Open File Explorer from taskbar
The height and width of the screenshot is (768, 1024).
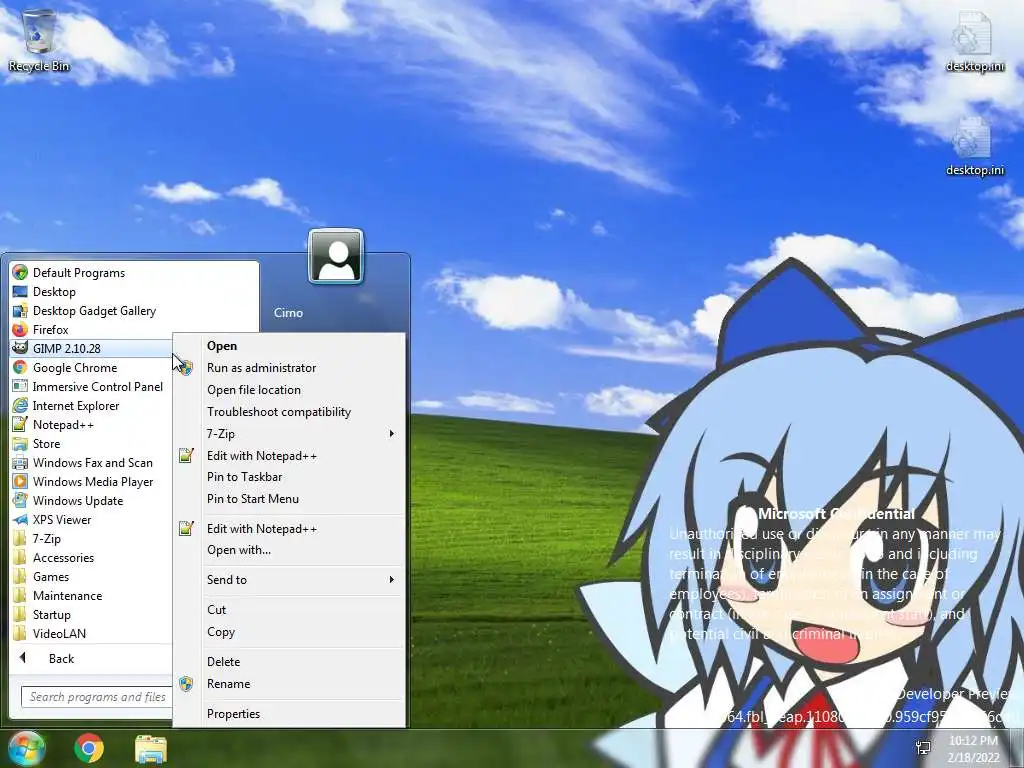pos(151,749)
